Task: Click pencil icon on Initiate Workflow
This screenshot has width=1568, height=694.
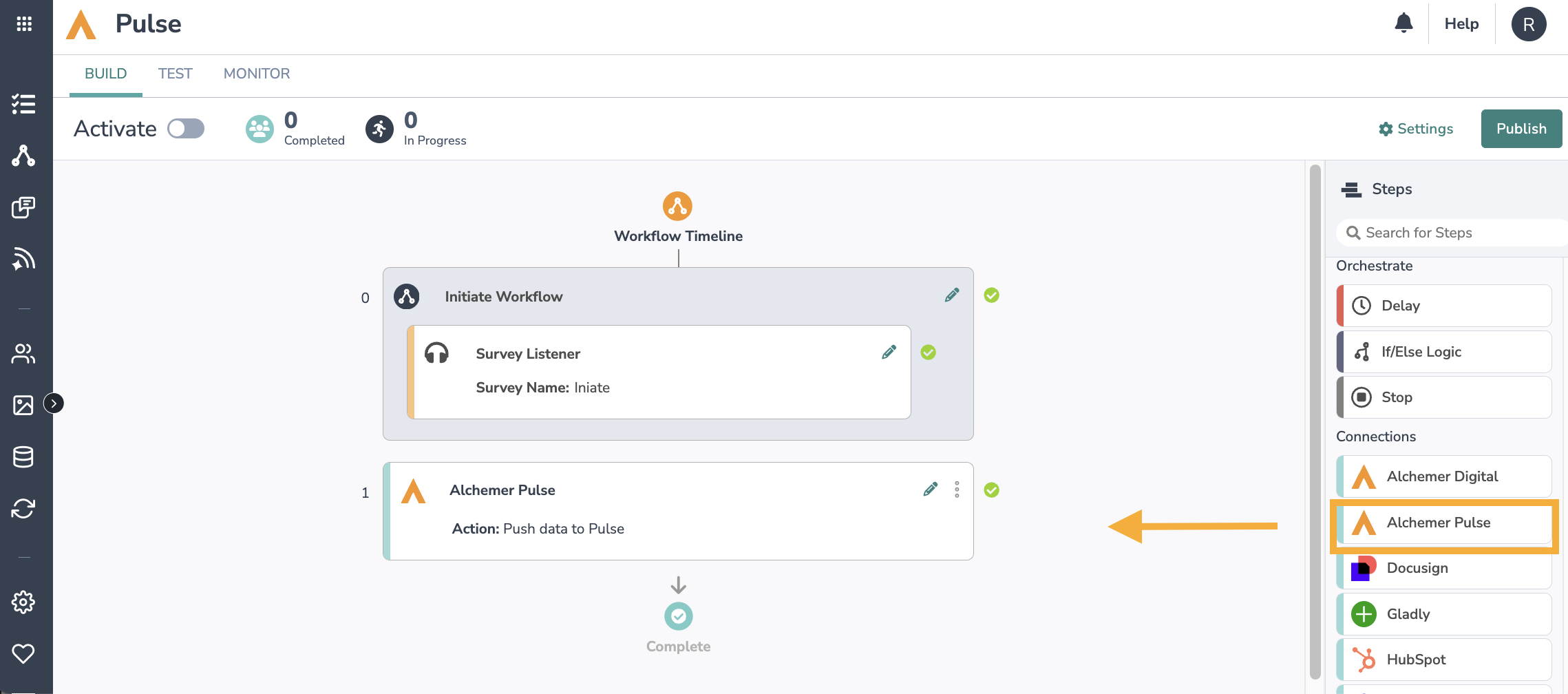Action: point(952,295)
